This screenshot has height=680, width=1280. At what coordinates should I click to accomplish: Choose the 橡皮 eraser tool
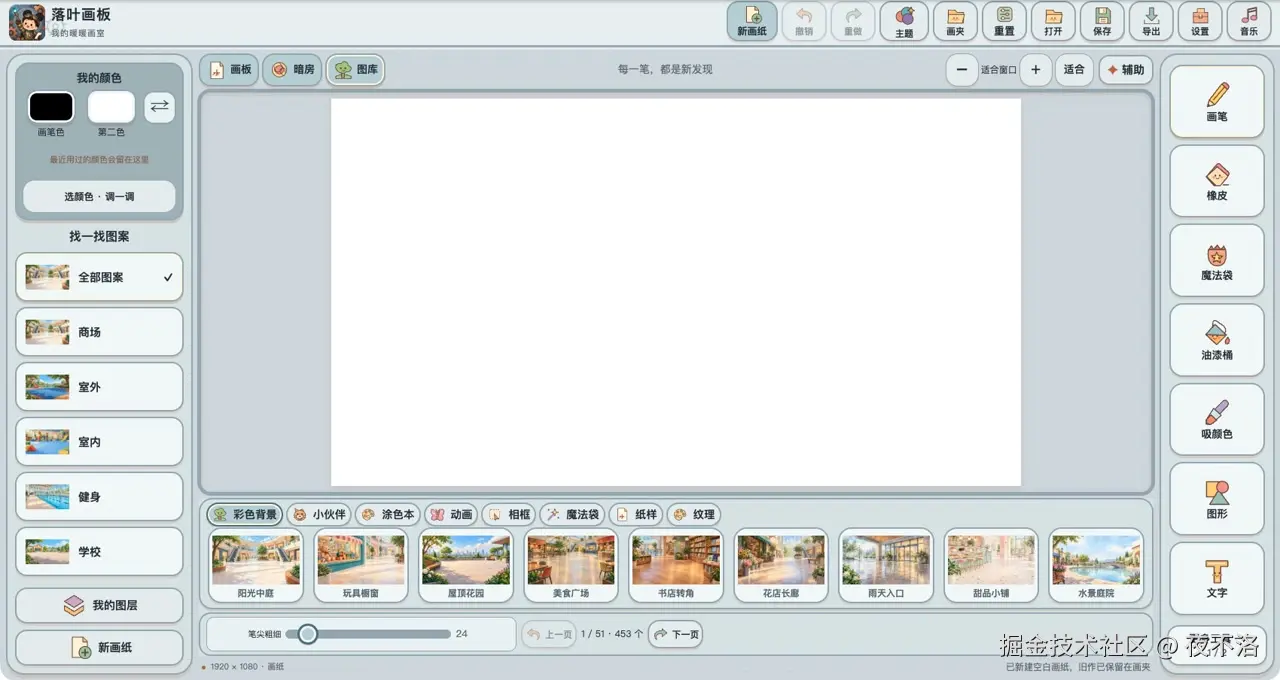click(x=1217, y=181)
